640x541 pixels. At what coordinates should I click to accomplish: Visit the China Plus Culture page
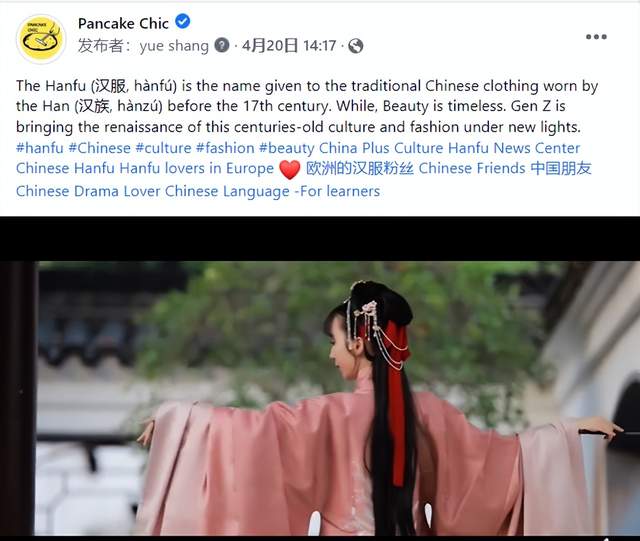click(x=381, y=148)
